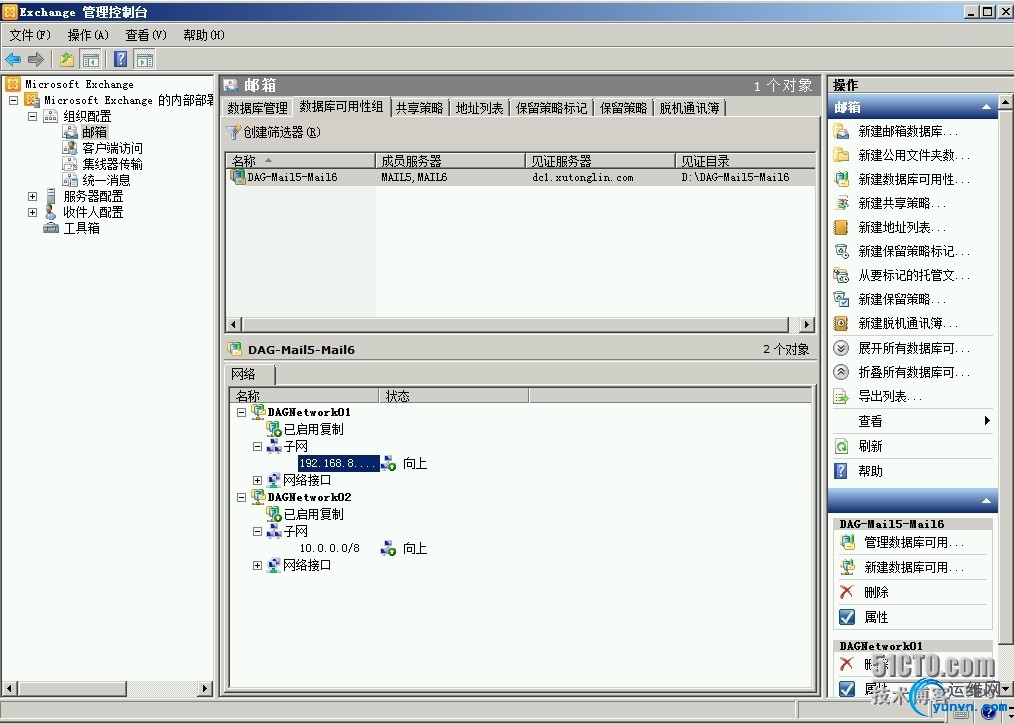Click the Back arrow toolbar icon

click(x=13, y=59)
